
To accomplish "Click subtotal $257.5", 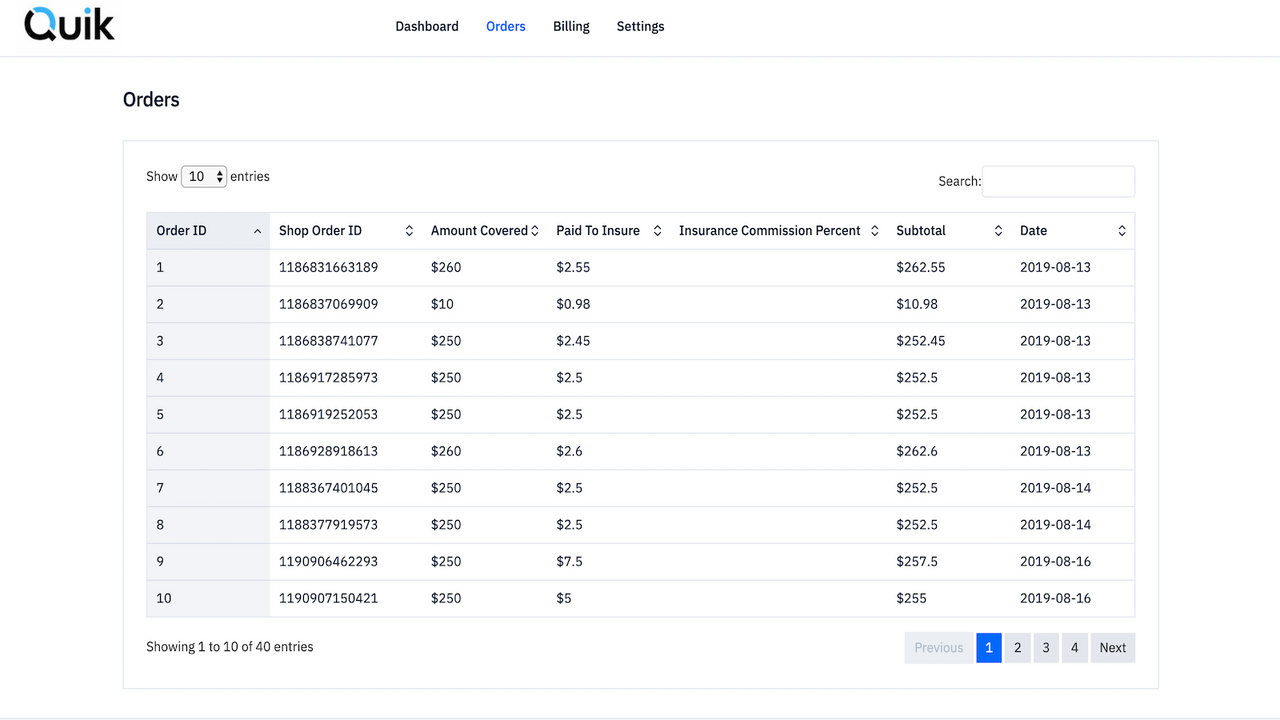I will point(917,561).
